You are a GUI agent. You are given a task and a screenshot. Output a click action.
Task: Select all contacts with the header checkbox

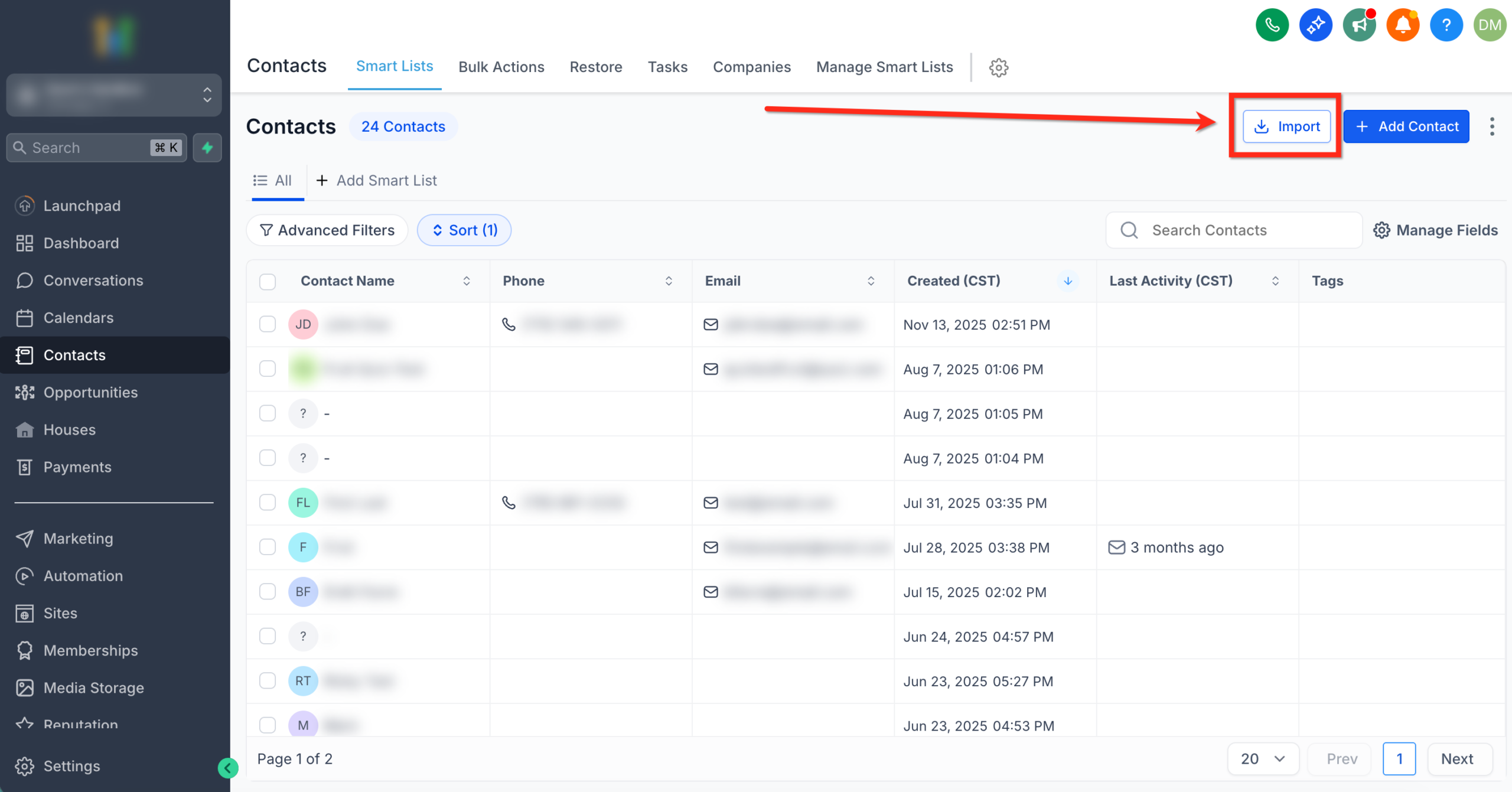[x=267, y=282]
